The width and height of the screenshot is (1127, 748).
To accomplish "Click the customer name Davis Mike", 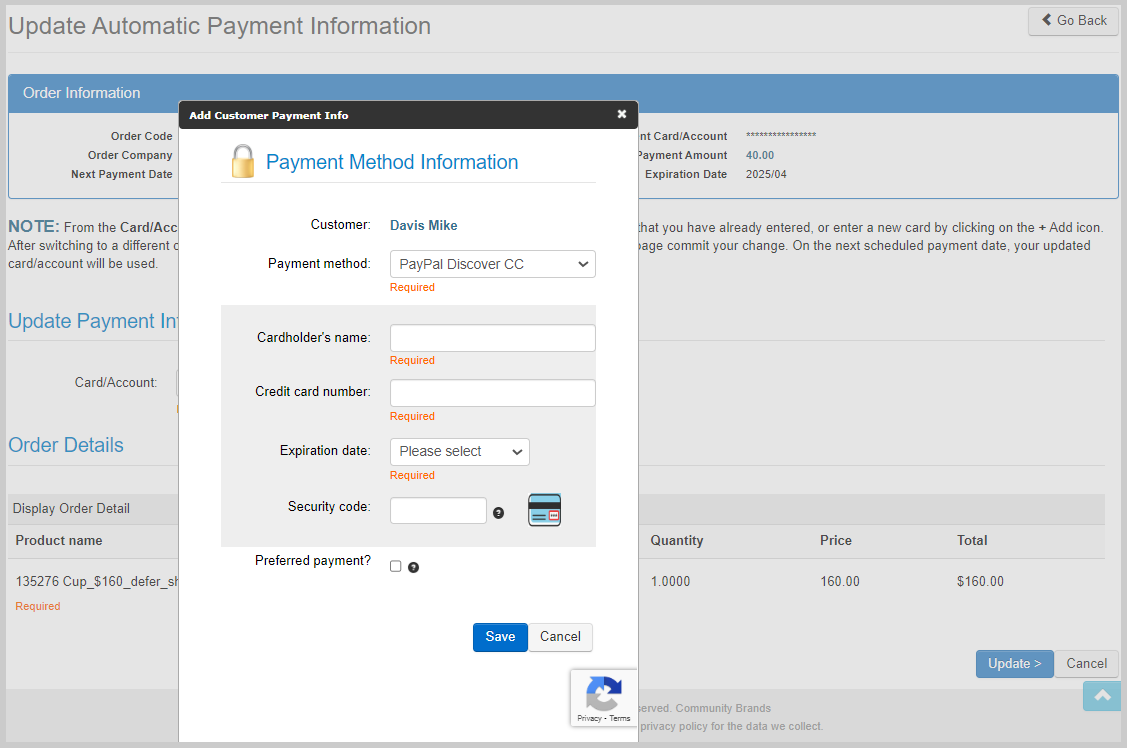I will tap(423, 226).
